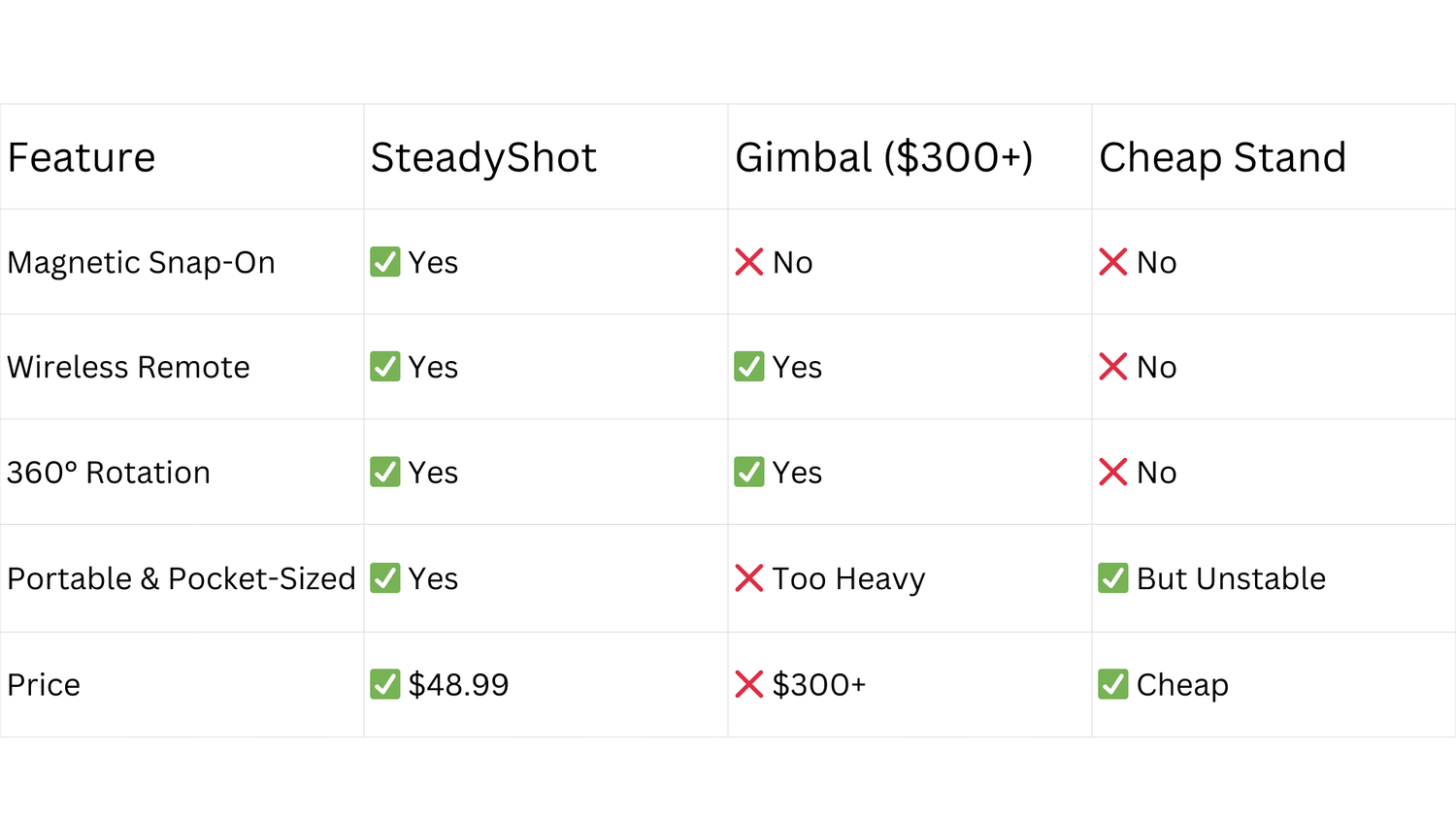This screenshot has height=819, width=1456.
Task: Click the Price row label
Action: [44, 684]
